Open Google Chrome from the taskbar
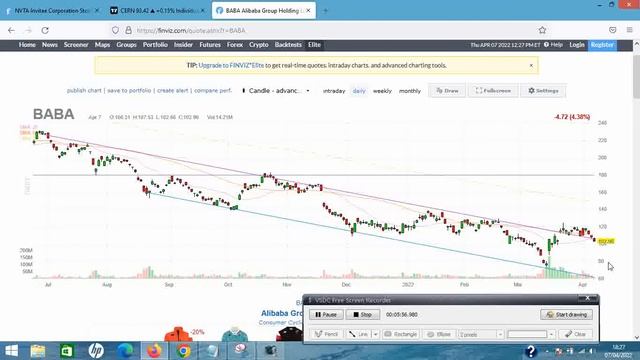 [183, 351]
